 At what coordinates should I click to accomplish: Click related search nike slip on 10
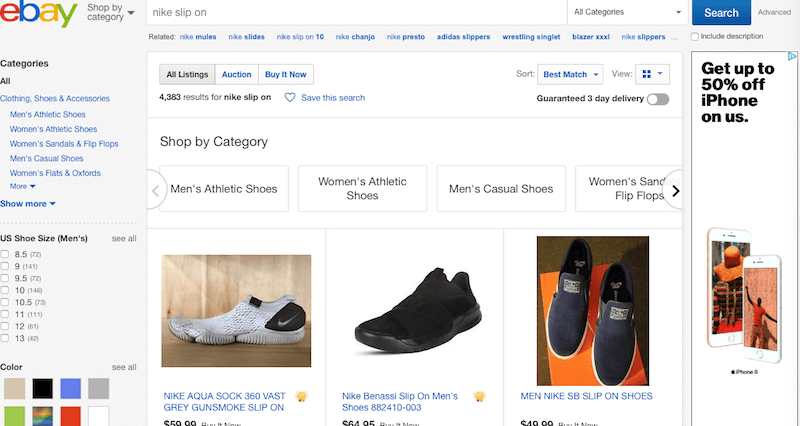point(300,37)
